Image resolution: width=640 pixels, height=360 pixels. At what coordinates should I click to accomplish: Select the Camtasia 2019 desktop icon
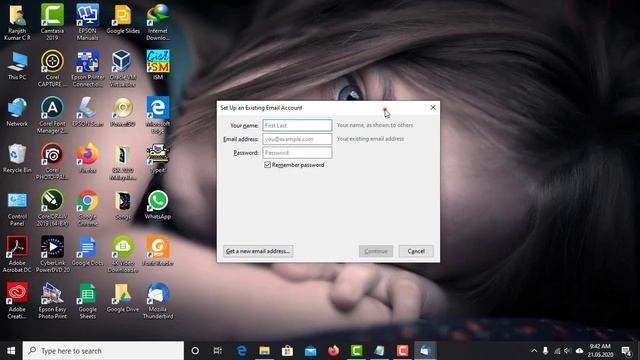tap(52, 22)
